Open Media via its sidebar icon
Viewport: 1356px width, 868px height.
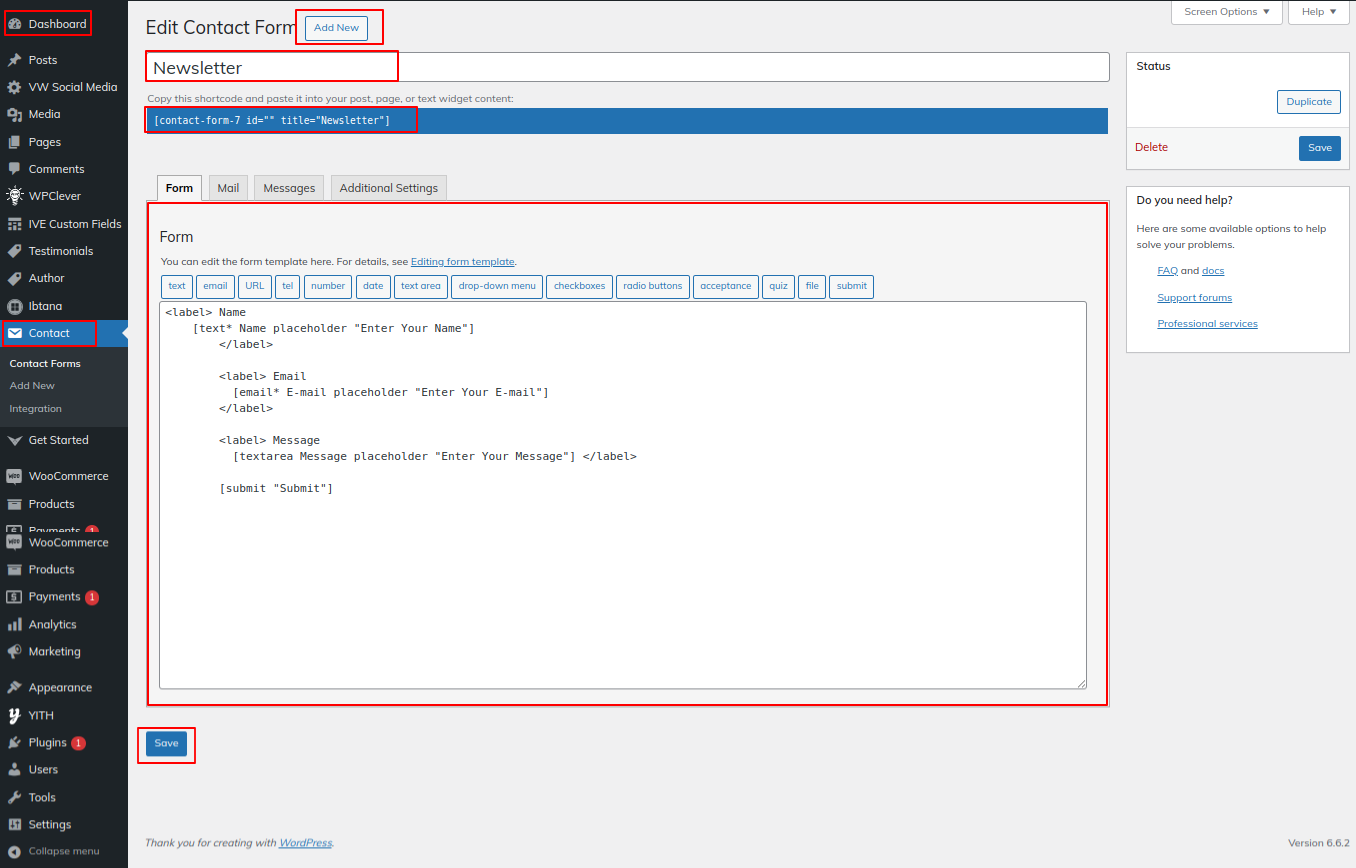(x=15, y=115)
